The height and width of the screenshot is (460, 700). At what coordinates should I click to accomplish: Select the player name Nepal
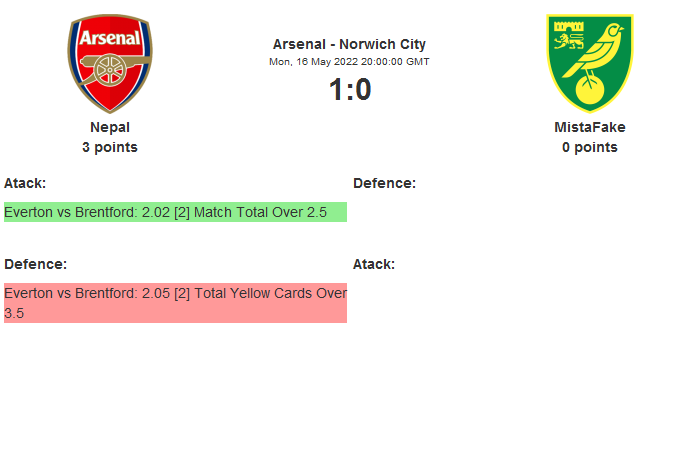pos(110,127)
